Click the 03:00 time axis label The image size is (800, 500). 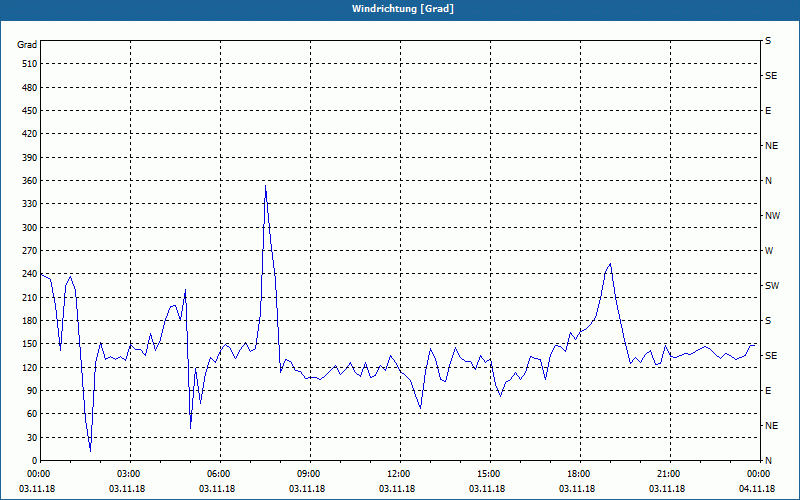pyautogui.click(x=129, y=474)
